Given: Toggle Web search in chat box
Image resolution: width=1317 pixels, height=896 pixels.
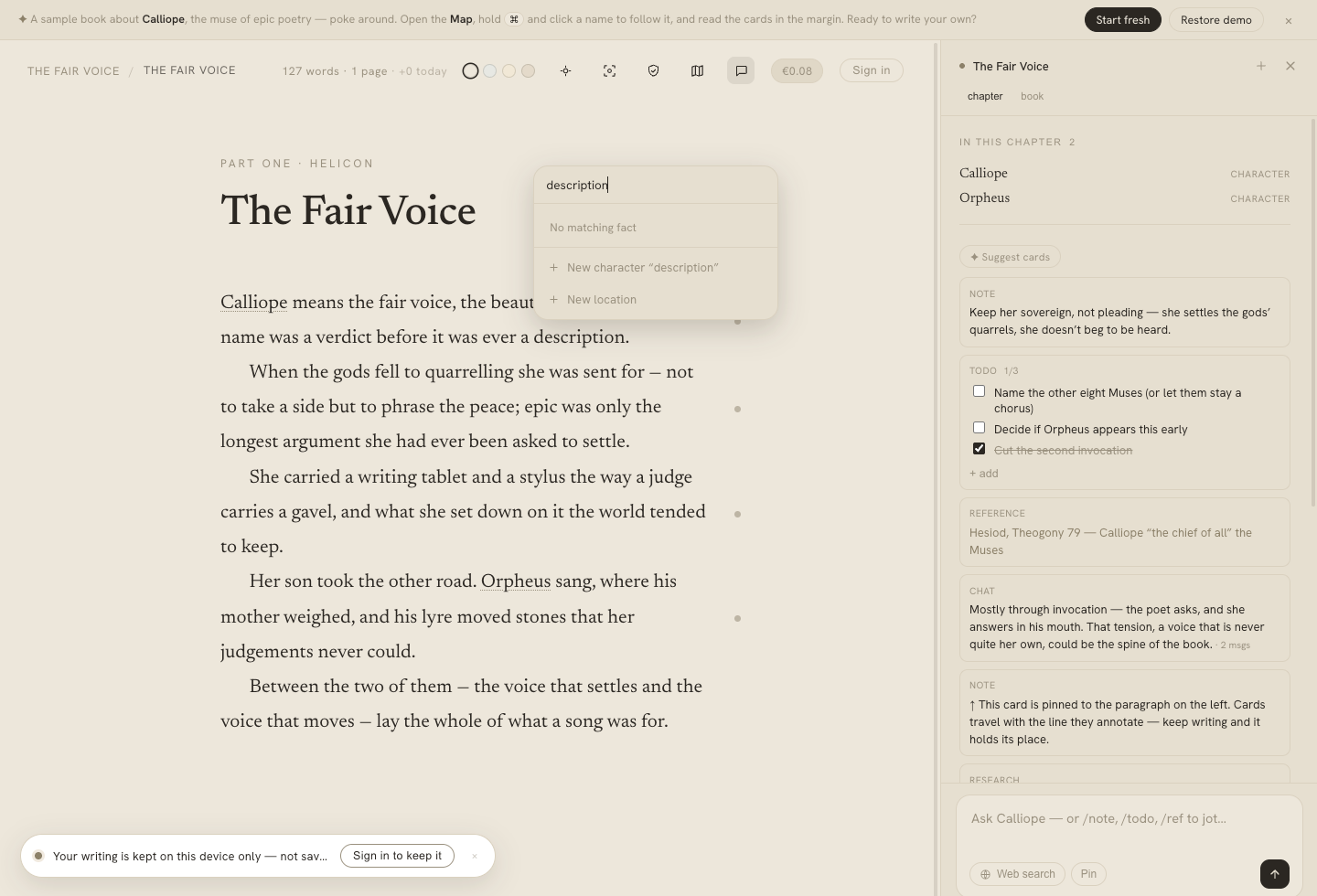Looking at the screenshot, I should coord(1018,874).
